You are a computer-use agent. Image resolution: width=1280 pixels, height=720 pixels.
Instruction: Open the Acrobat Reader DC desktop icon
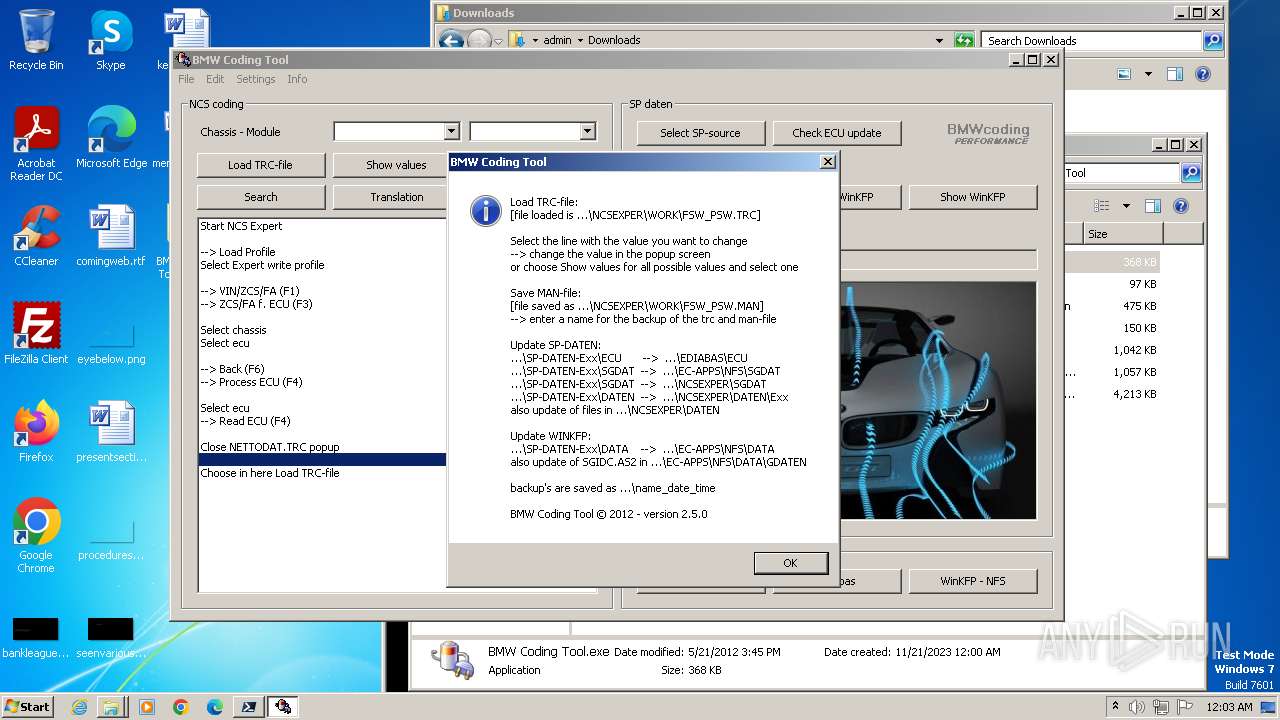[36, 144]
